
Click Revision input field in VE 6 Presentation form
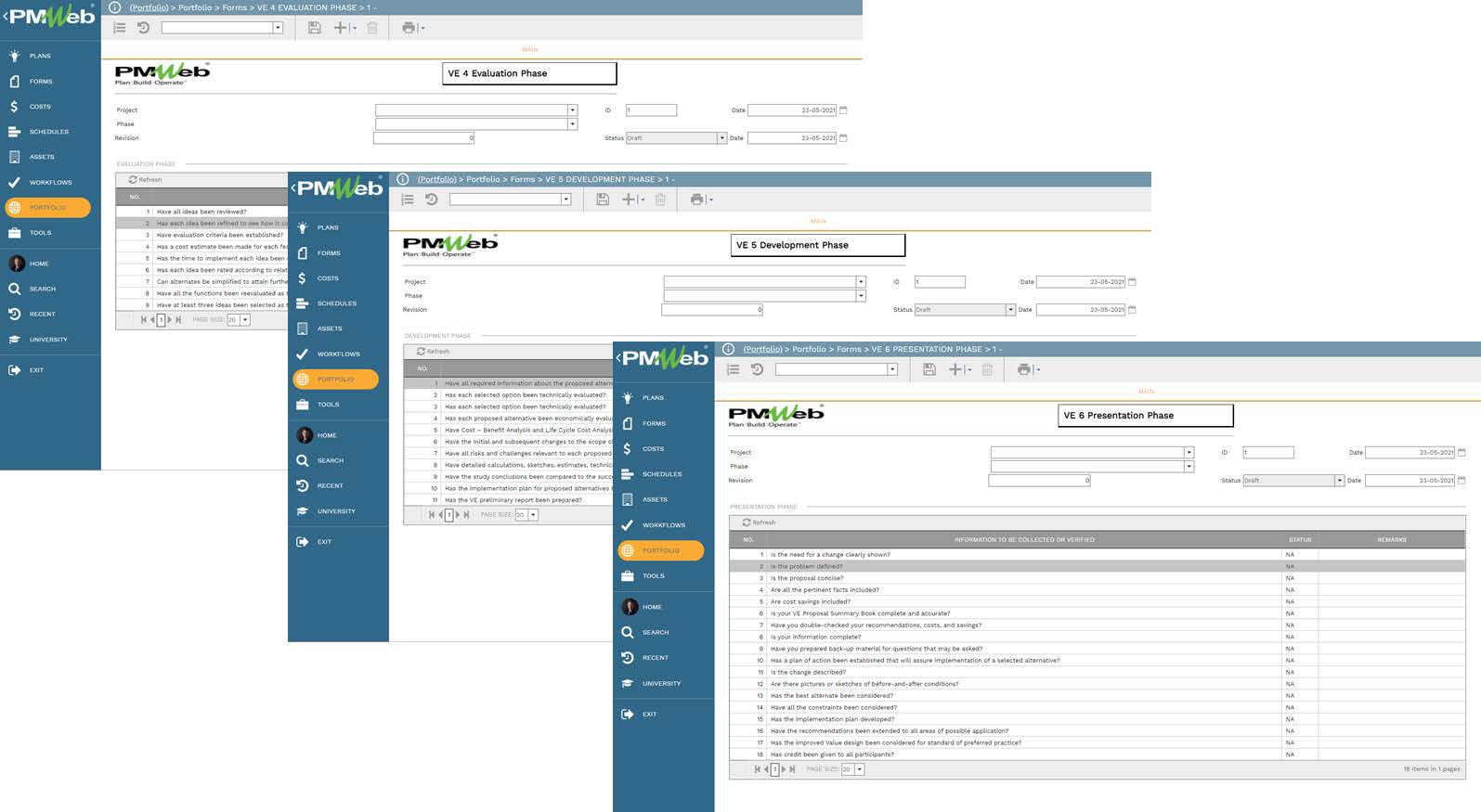1038,481
